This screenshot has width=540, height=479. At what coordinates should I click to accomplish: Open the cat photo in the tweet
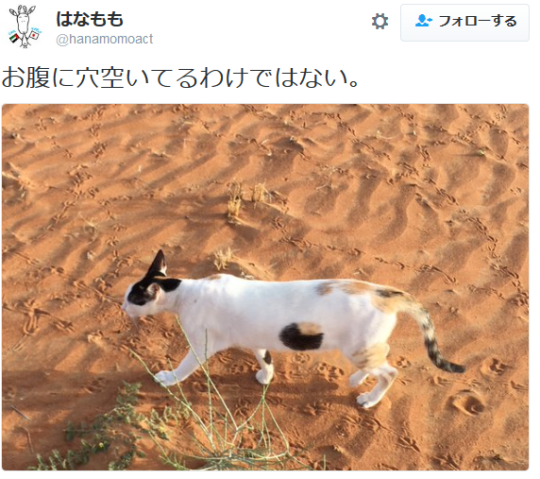tap(265, 287)
